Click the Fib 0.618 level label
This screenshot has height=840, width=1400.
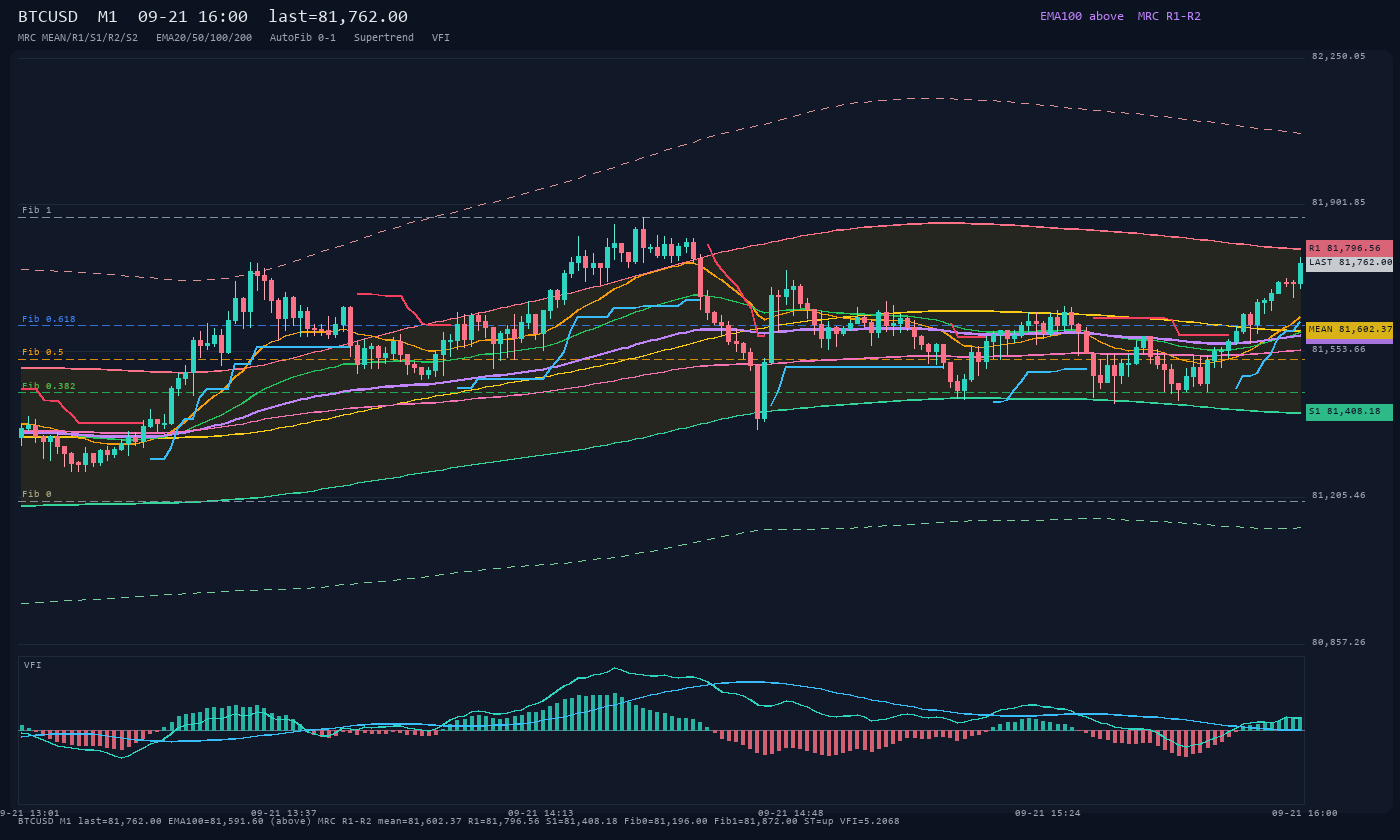pos(49,319)
